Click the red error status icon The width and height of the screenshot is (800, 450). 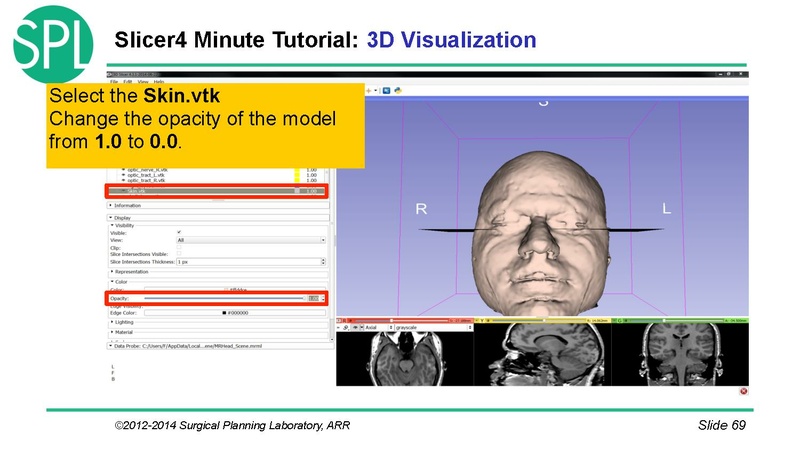pyautogui.click(x=743, y=391)
